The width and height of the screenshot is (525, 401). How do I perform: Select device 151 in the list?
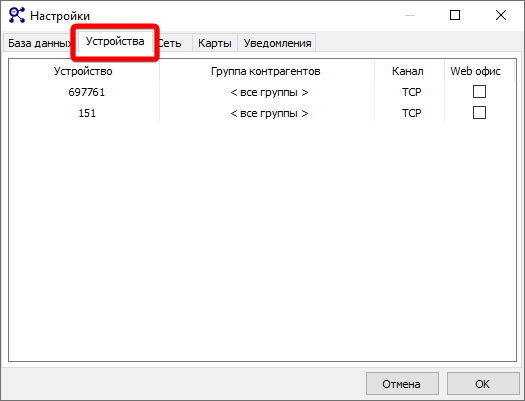click(86, 113)
